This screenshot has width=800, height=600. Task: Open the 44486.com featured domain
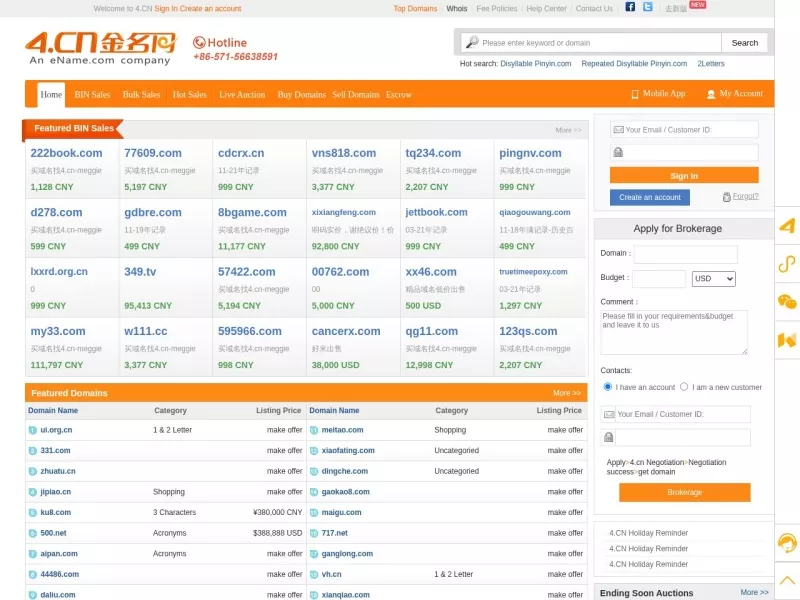pyautogui.click(x=60, y=574)
